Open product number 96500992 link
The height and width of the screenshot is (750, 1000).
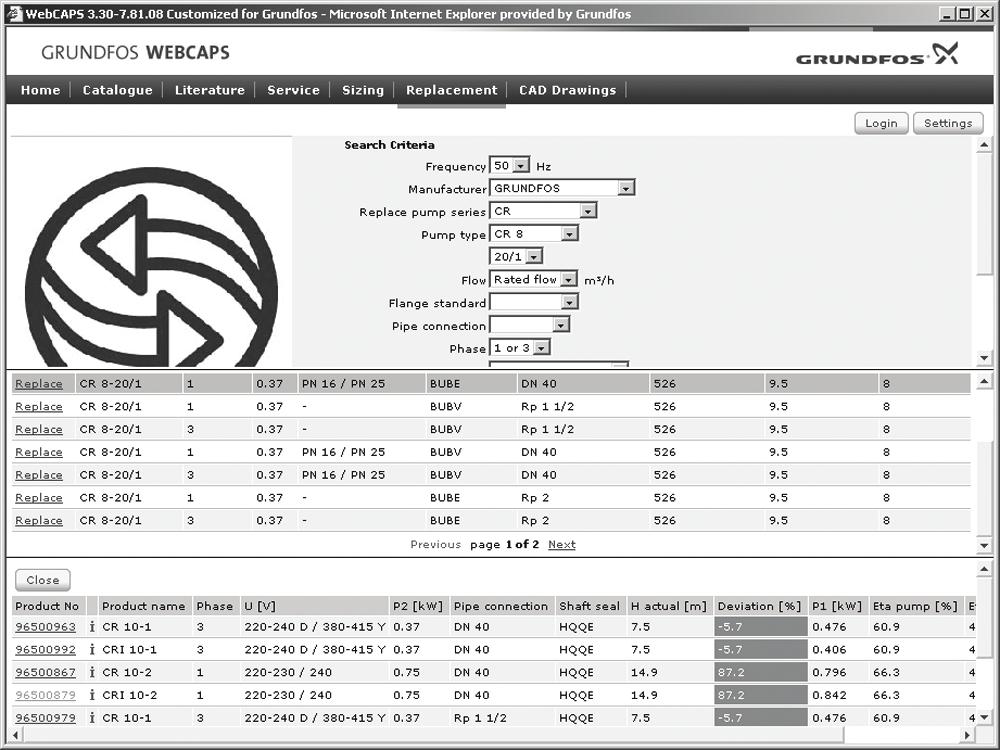click(45, 650)
